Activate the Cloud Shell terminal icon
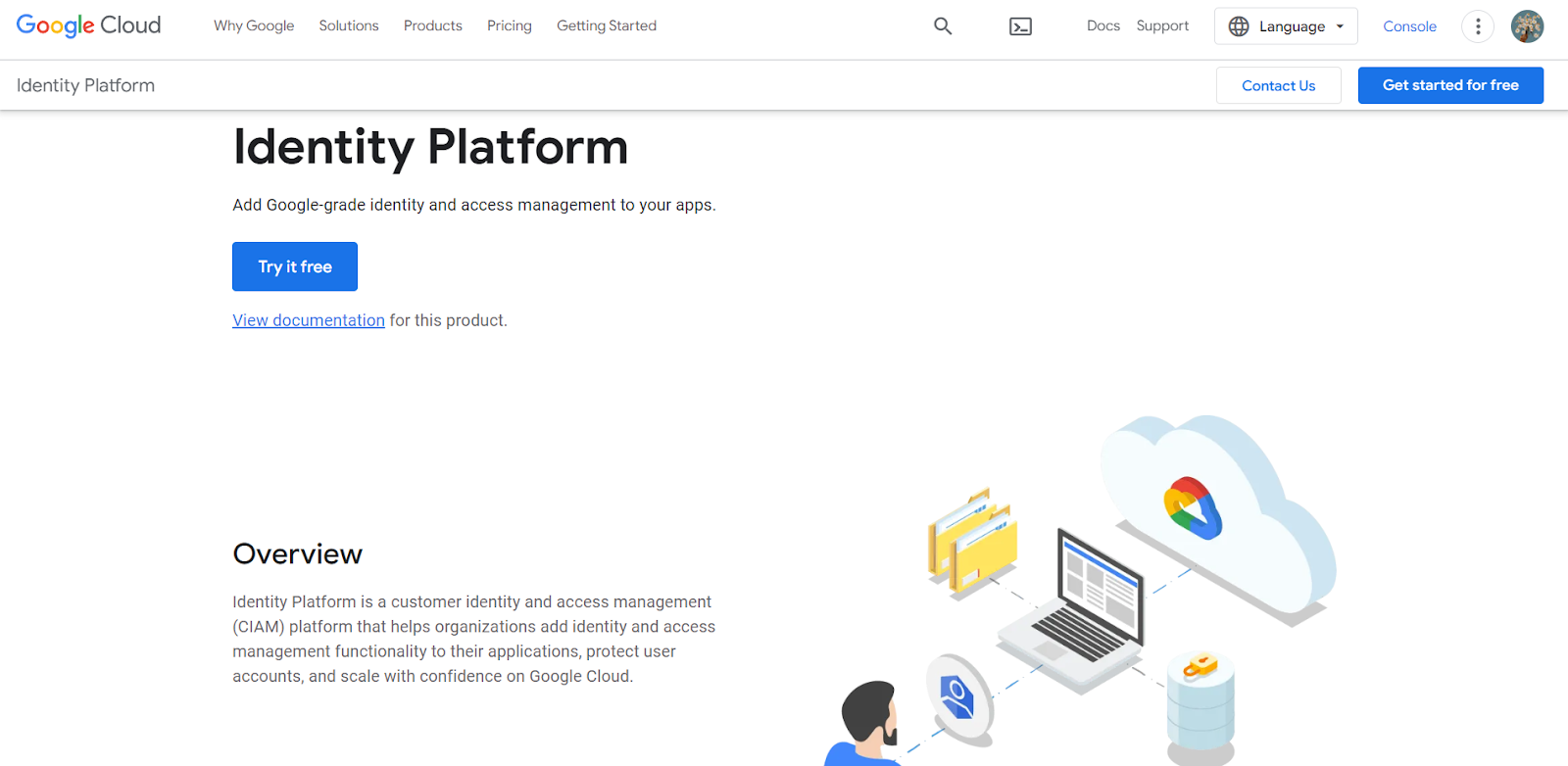 tap(1020, 26)
